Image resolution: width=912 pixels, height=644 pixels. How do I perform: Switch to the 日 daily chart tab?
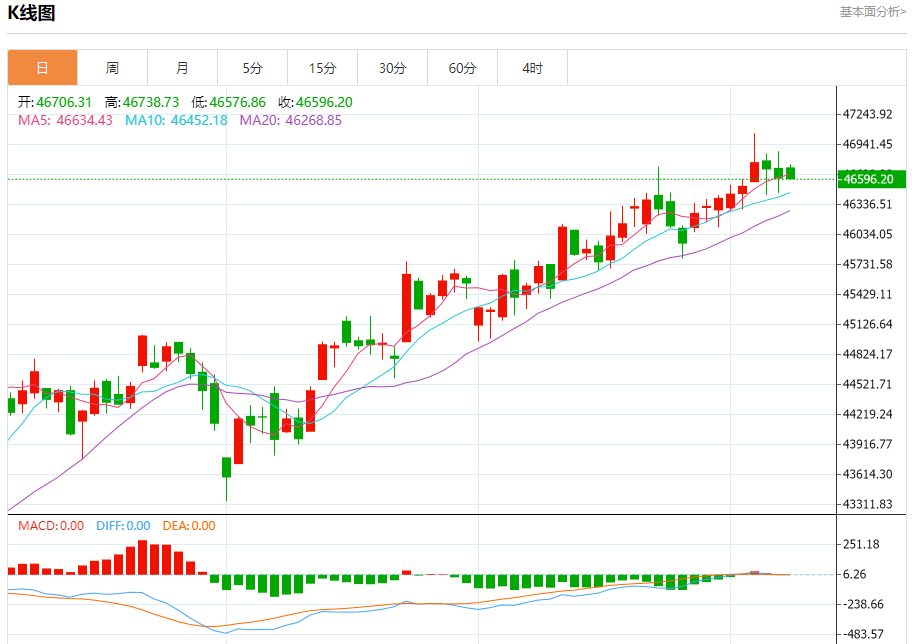coord(42,68)
